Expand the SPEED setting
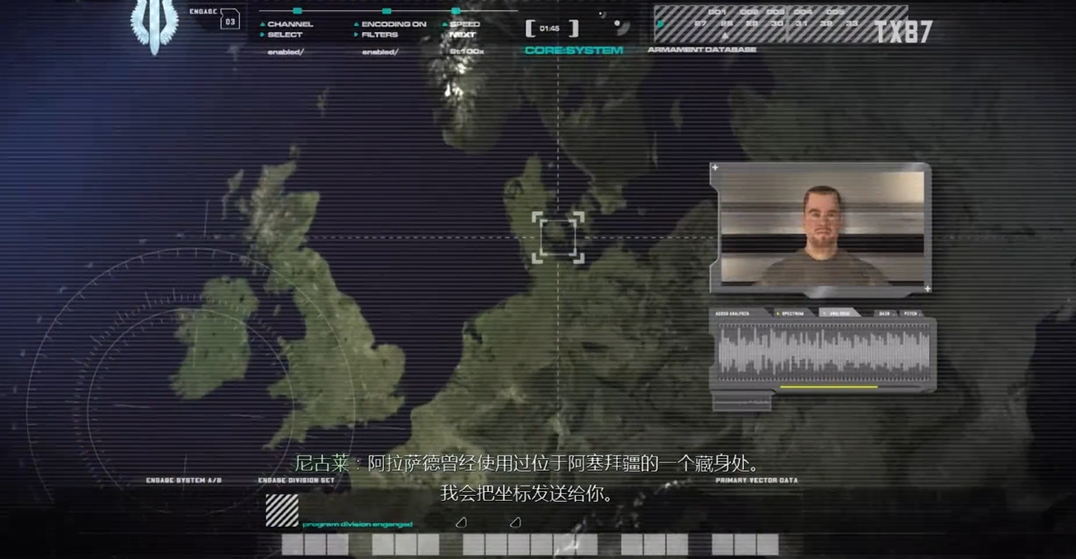The width and height of the screenshot is (1076, 559). coord(464,24)
